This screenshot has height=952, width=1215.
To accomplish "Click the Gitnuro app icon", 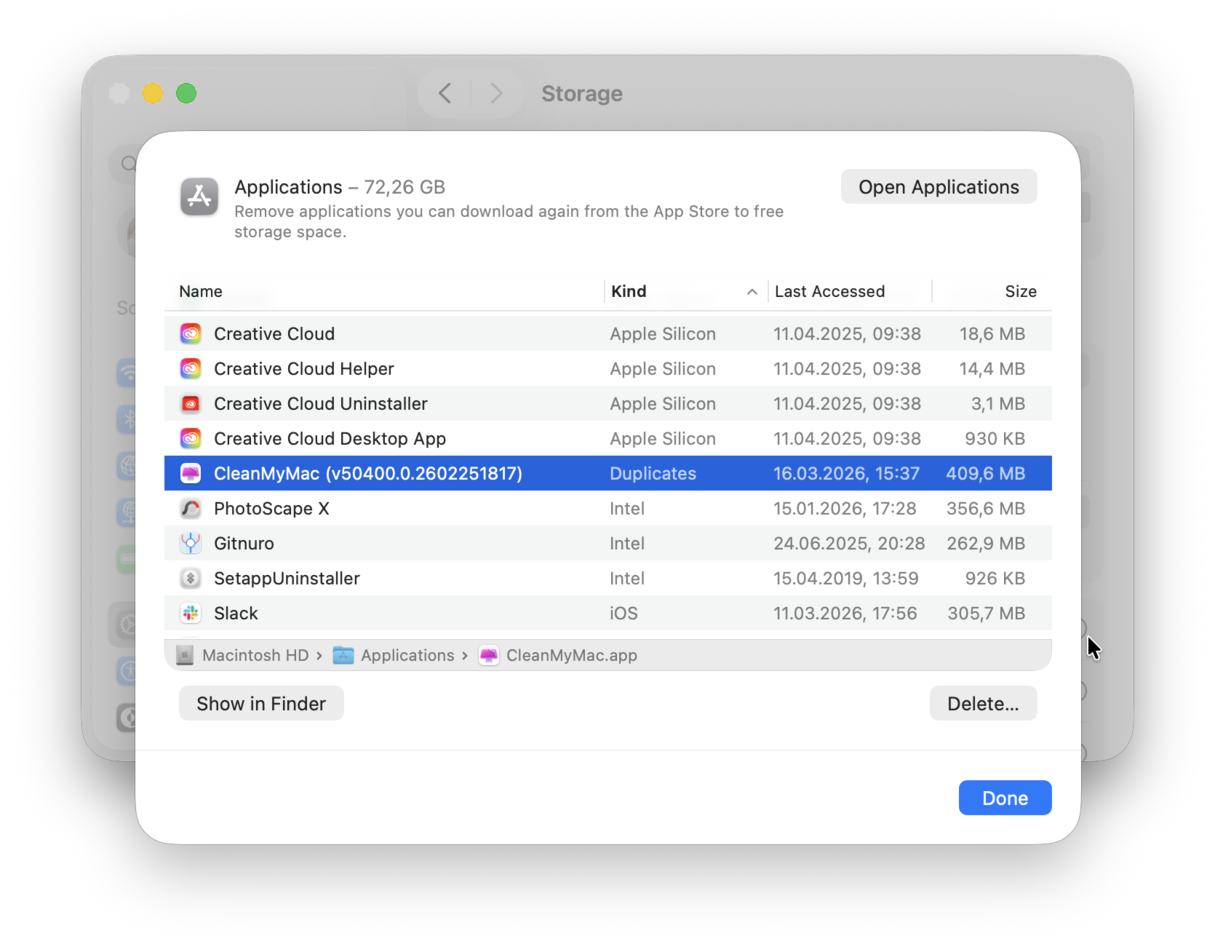I will click(x=191, y=543).
